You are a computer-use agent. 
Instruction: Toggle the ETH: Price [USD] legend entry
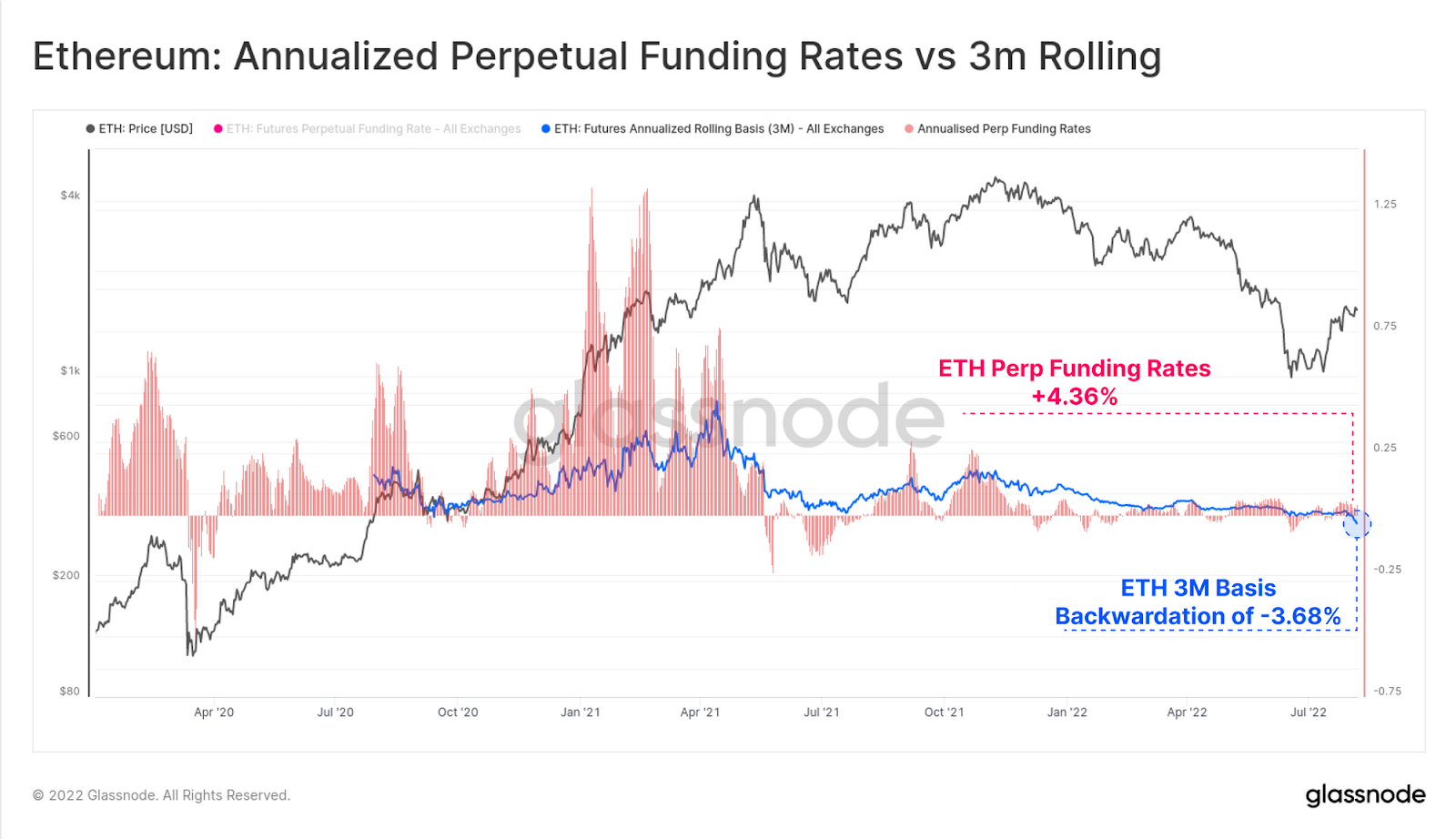click(x=139, y=128)
